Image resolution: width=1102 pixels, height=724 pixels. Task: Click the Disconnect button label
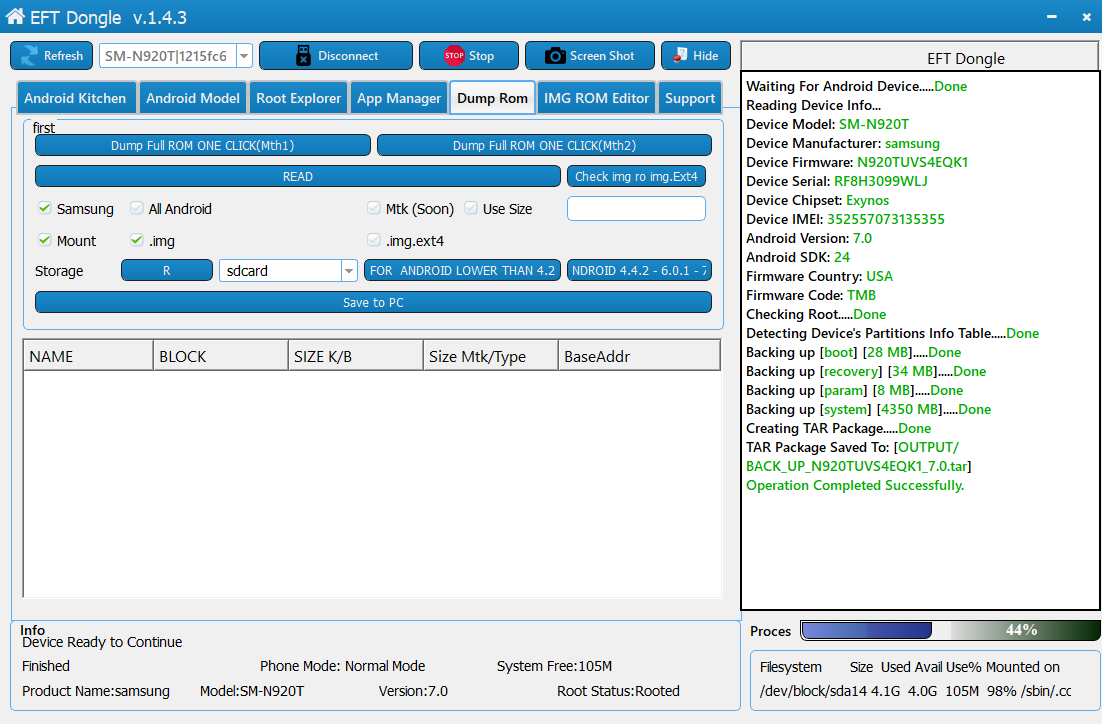[x=348, y=56]
